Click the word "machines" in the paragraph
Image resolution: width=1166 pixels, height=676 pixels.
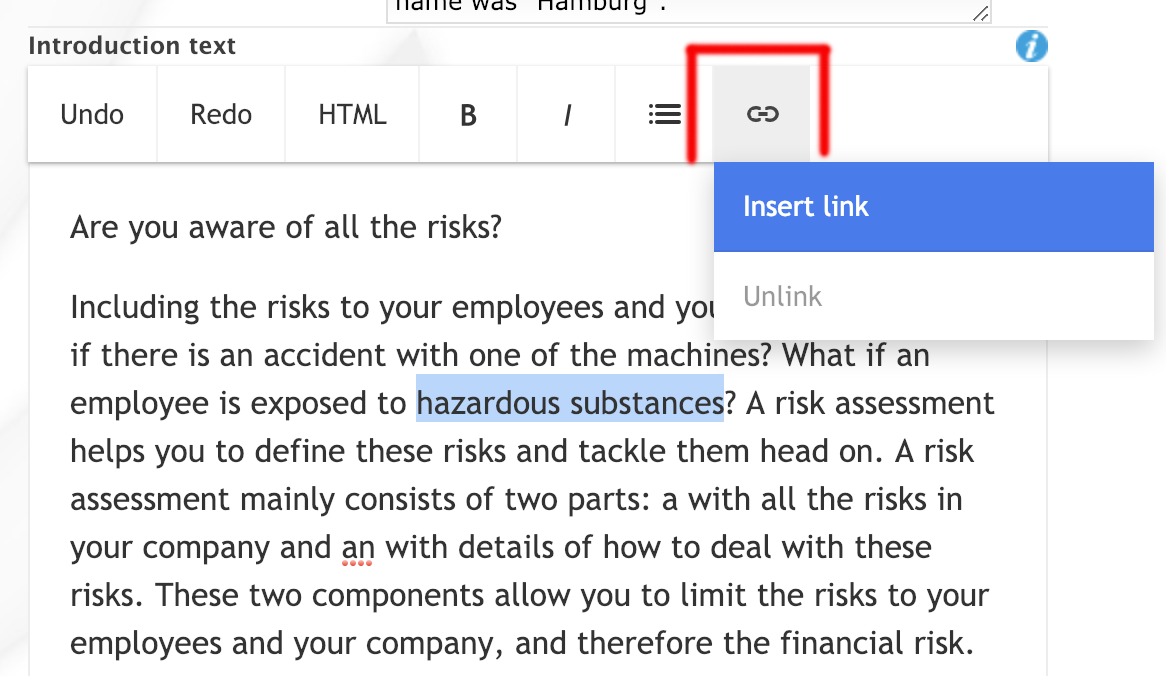pos(699,354)
